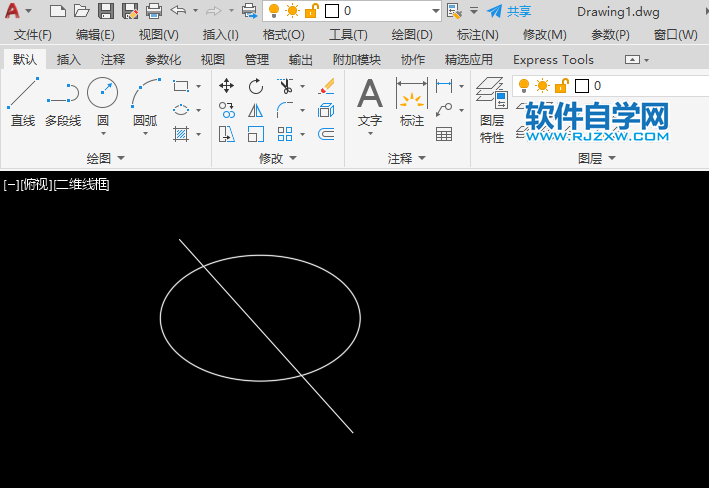
Task: Select the Polyline (多段线) tool
Action: pos(62,102)
